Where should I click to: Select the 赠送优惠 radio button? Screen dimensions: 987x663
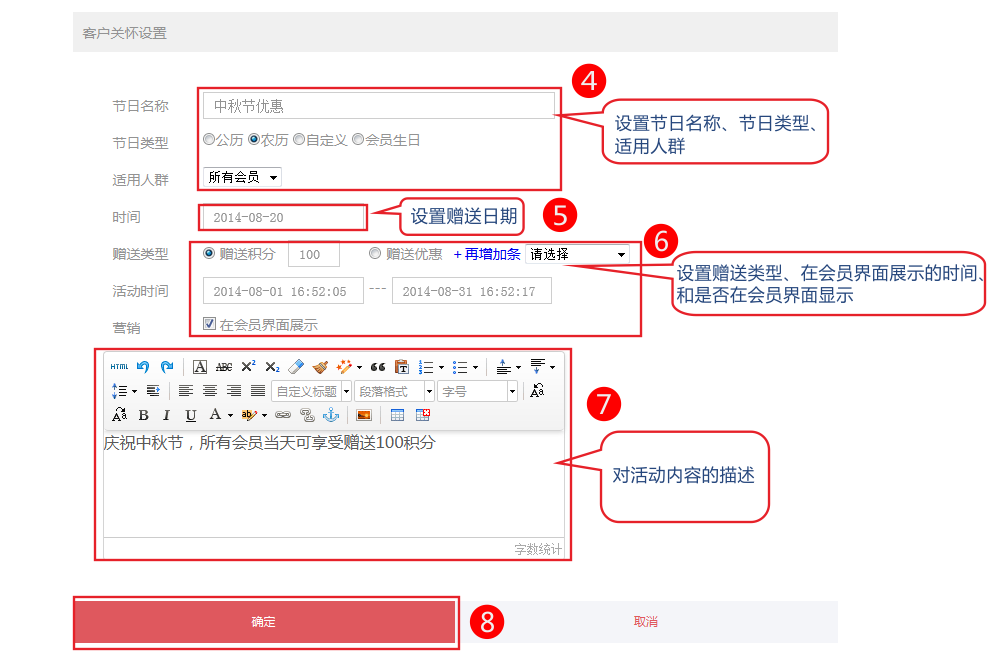pyautogui.click(x=375, y=254)
